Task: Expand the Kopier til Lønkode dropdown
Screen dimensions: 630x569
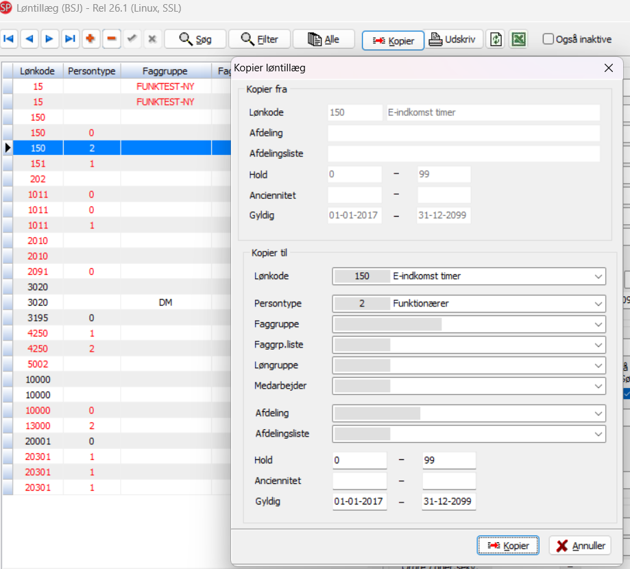Action: click(x=598, y=276)
